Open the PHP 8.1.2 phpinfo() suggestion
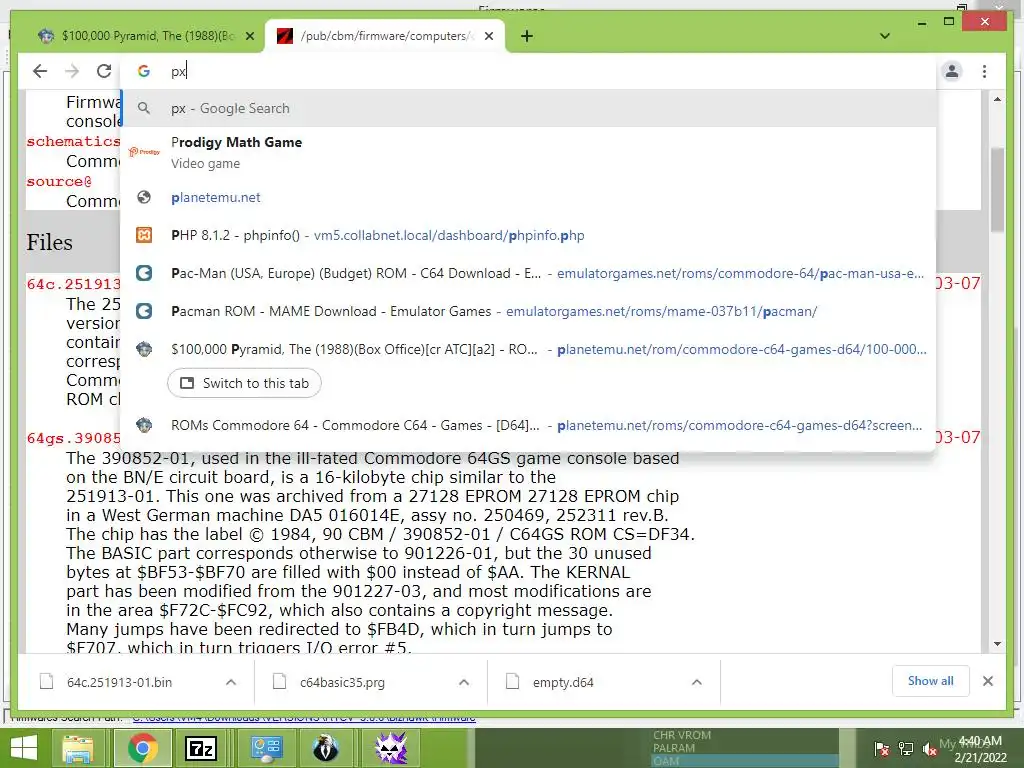 tap(528, 235)
